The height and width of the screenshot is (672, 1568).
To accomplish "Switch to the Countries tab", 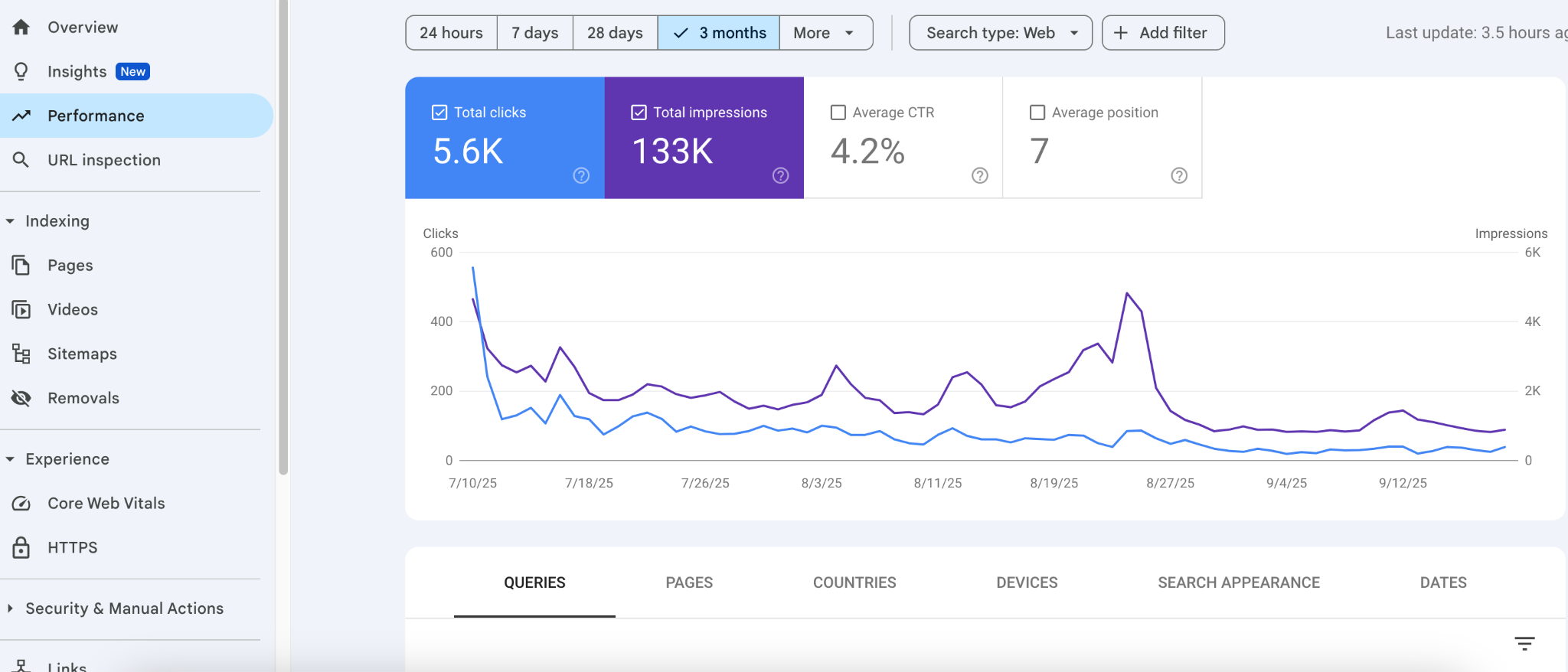I will pos(854,582).
